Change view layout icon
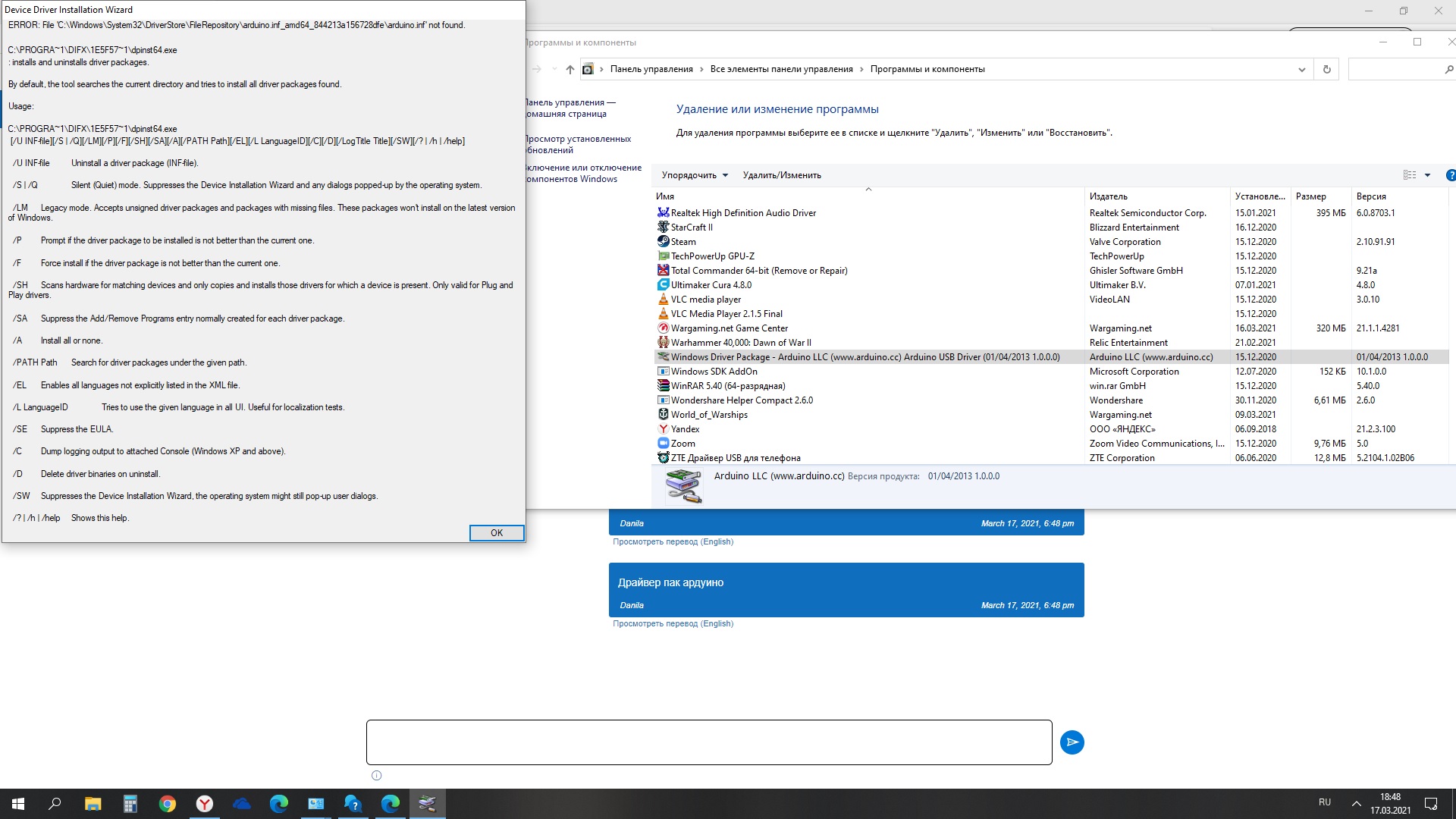This screenshot has height=819, width=1456. click(x=1410, y=175)
